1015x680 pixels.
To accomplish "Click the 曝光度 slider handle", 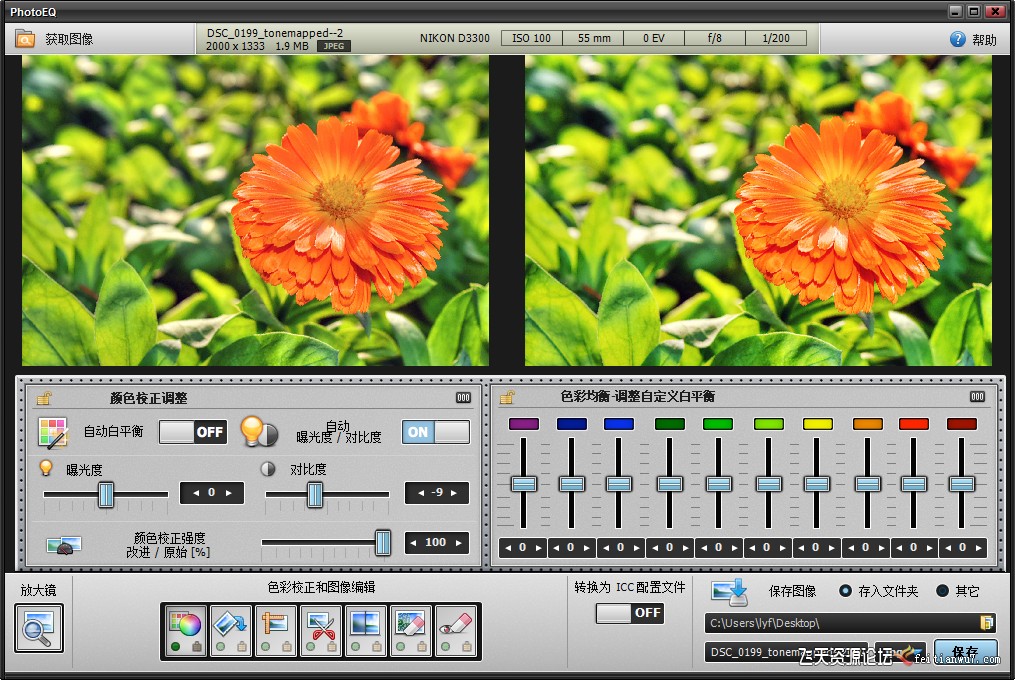I will [106, 495].
